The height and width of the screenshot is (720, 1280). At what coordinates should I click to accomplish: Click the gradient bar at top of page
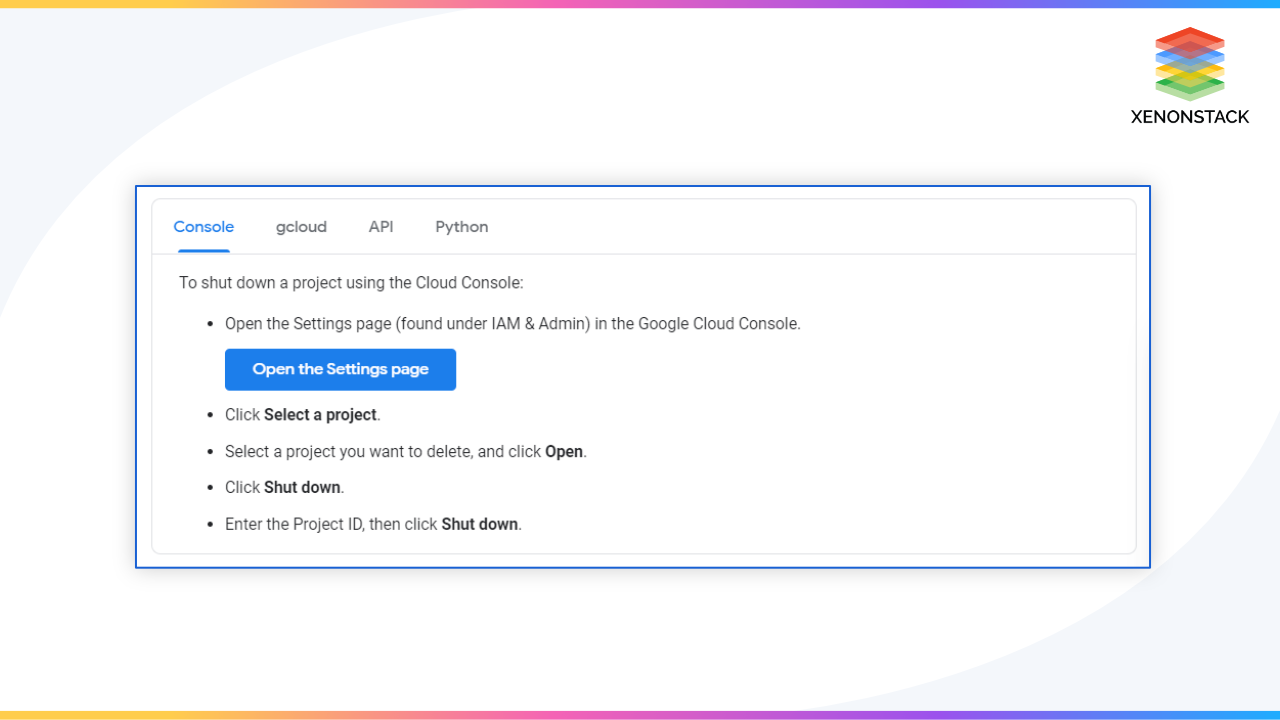(640, 4)
